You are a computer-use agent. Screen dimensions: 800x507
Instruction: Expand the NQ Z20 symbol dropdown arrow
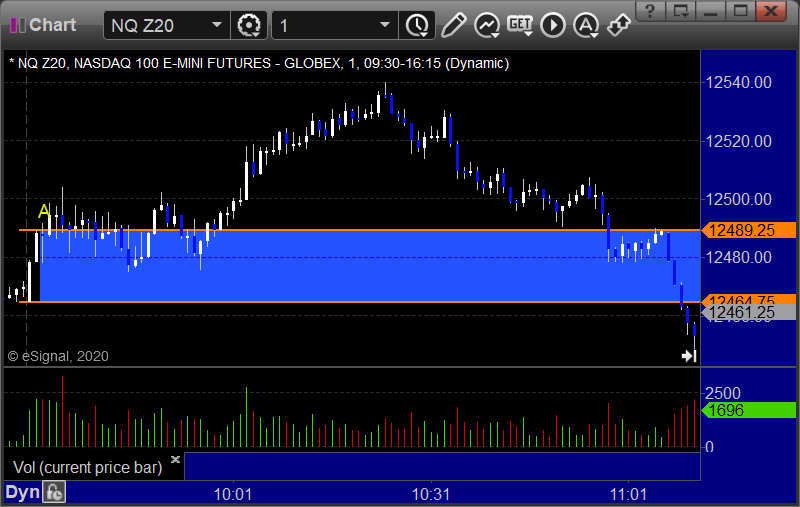[217, 25]
